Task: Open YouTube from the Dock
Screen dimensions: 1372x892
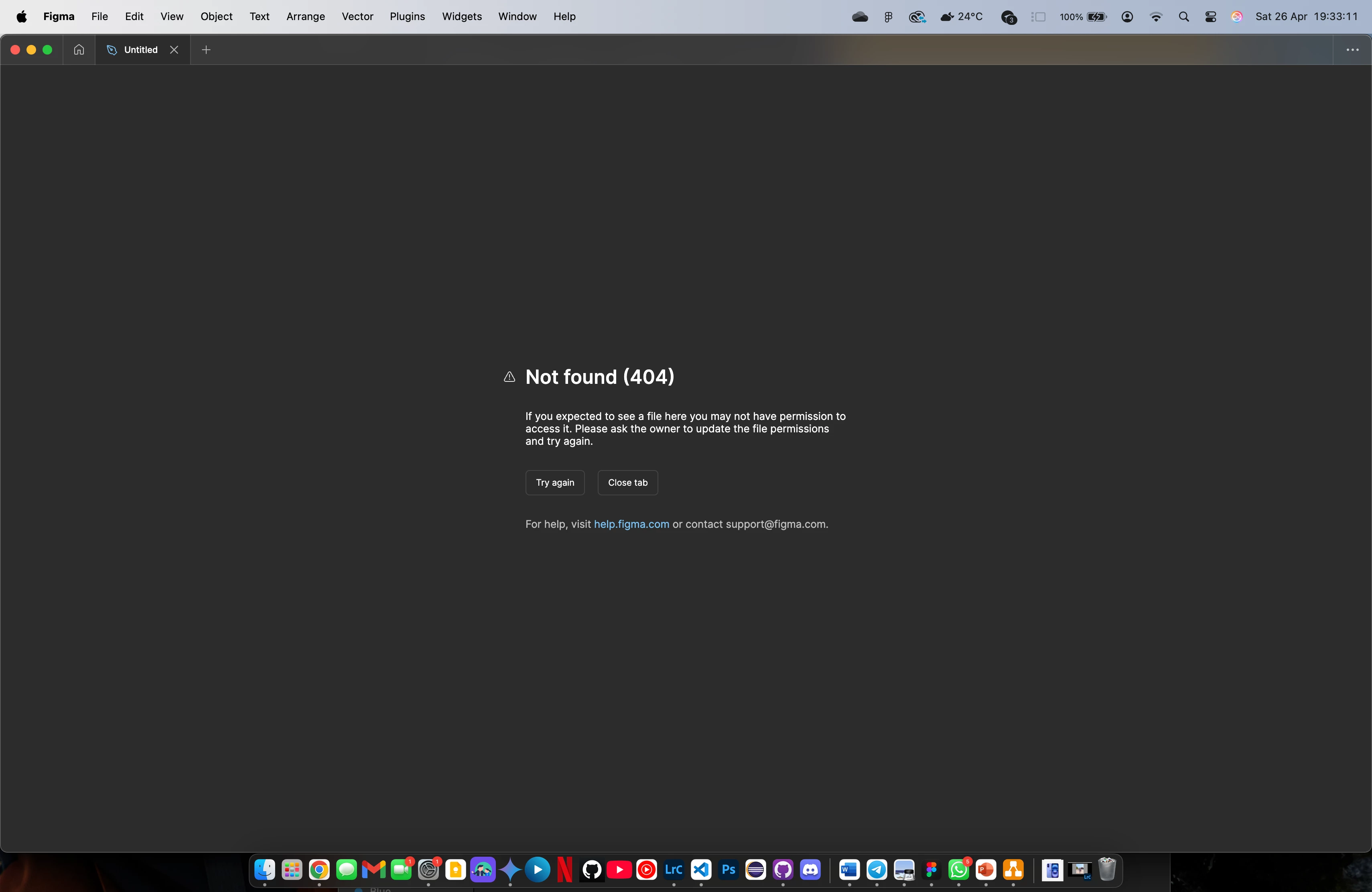Action: [619, 870]
